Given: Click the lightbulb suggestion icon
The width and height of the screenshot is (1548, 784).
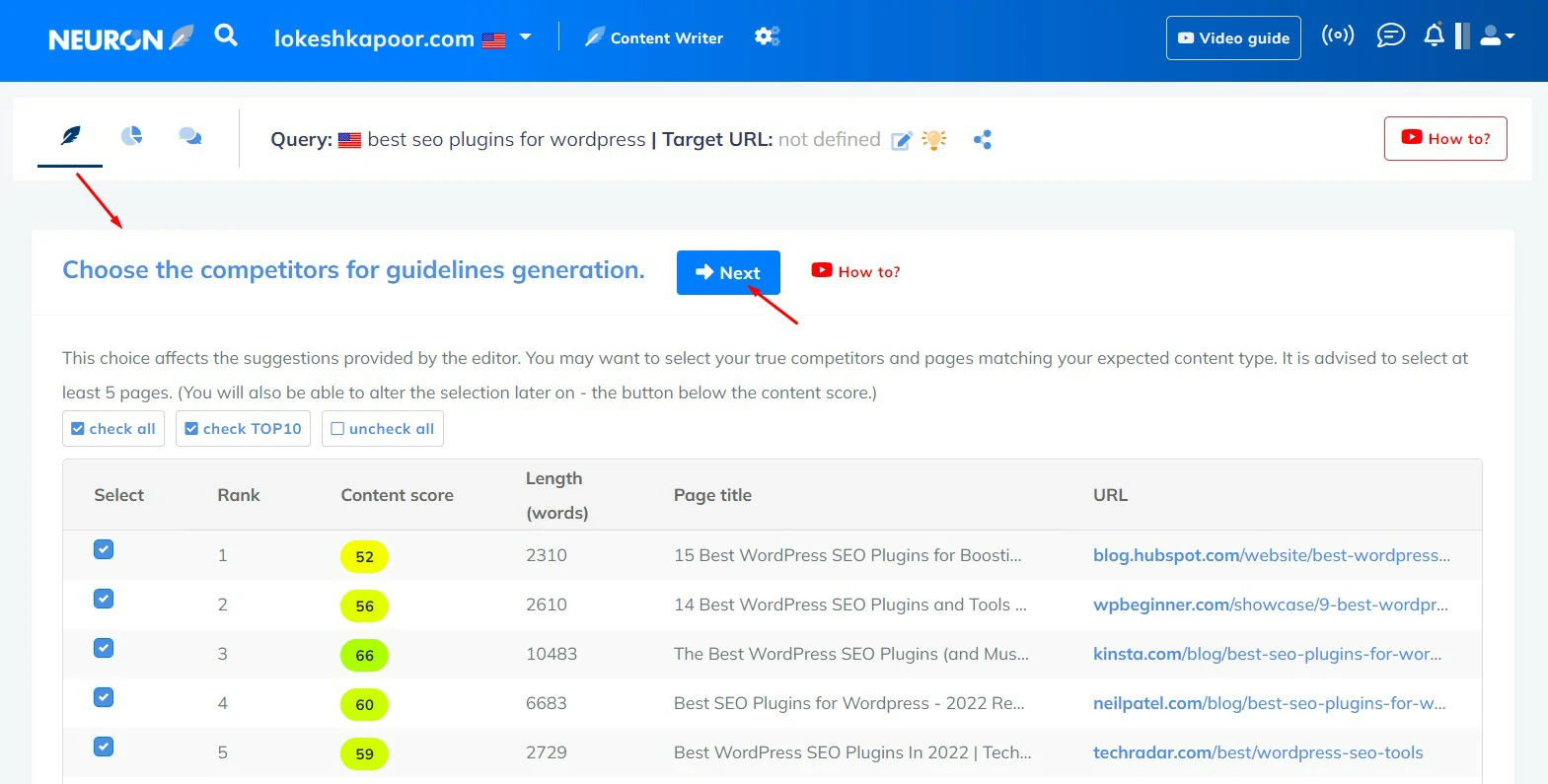Looking at the screenshot, I should 933,139.
